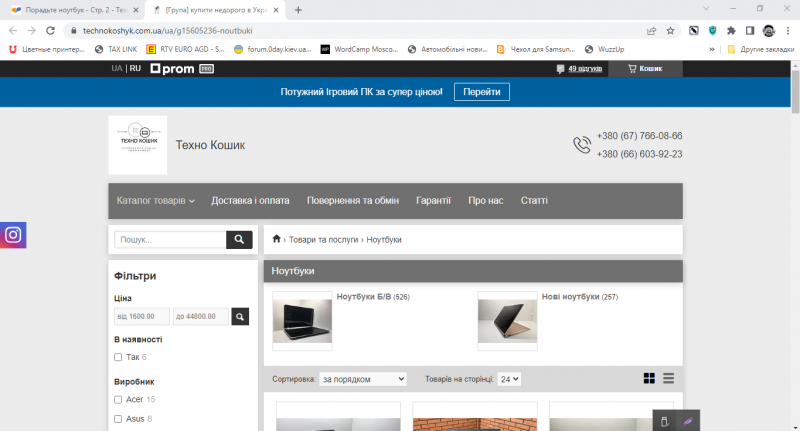Click the phone handset icon

[582, 145]
